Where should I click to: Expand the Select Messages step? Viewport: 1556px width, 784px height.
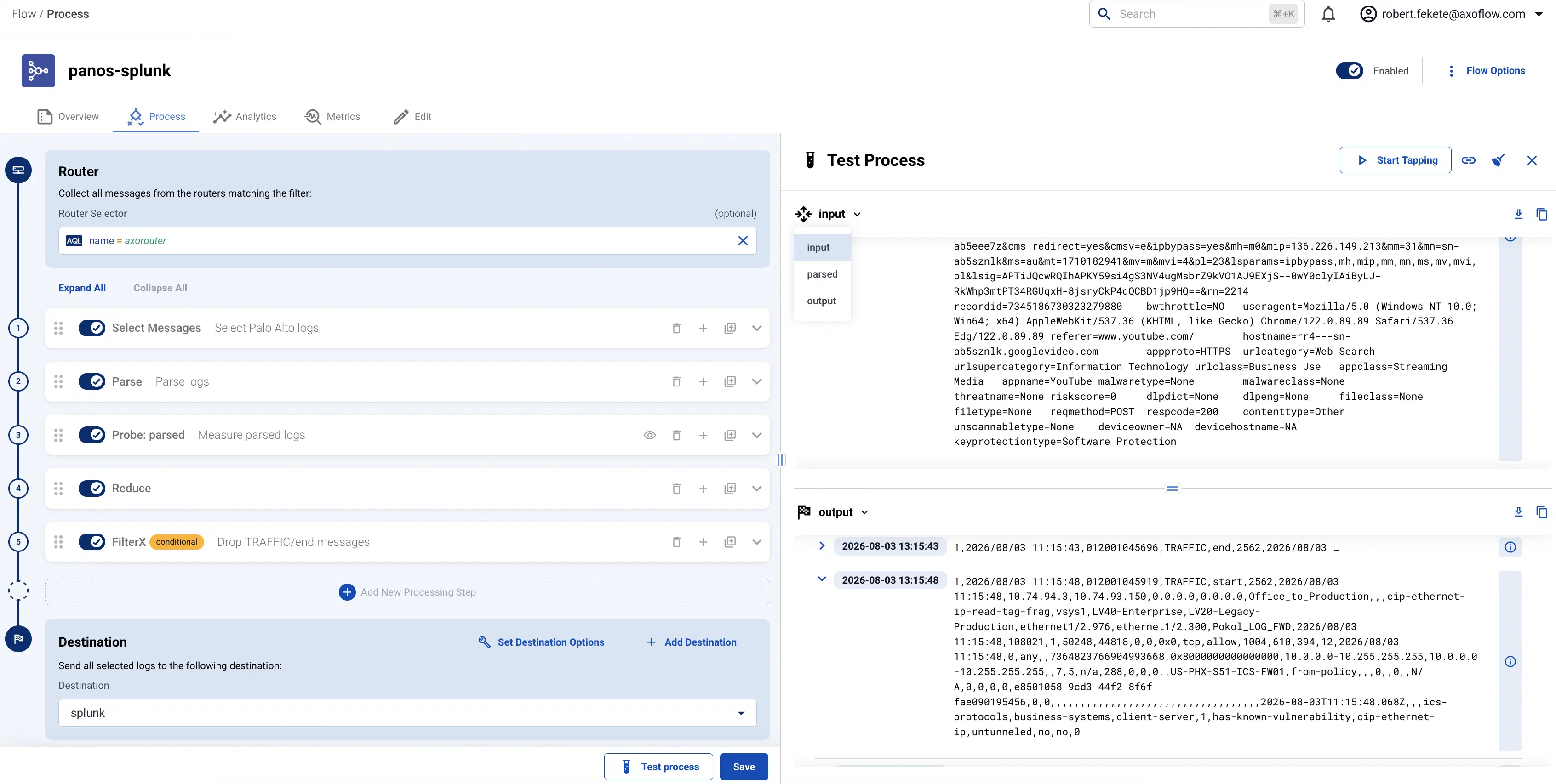[757, 328]
